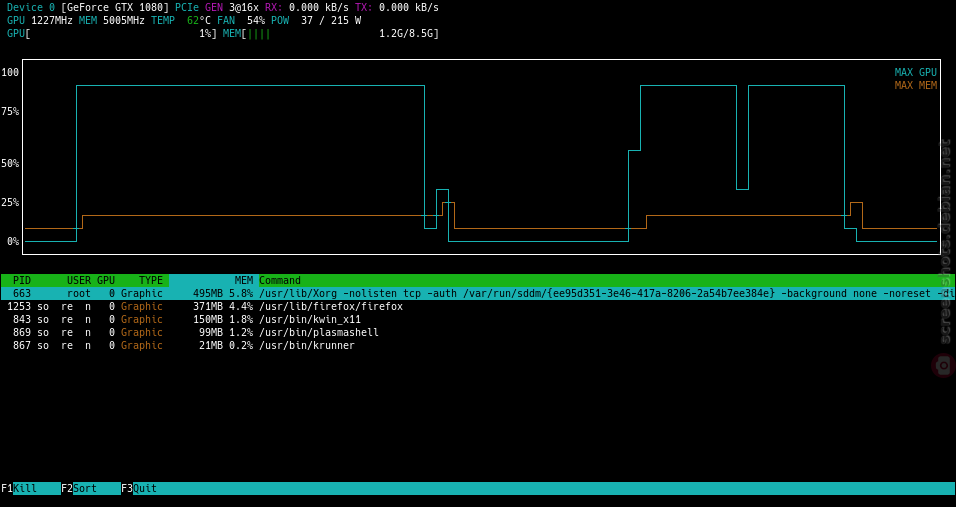This screenshot has width=956, height=507.
Task: Click the PID column header
Action: coord(22,280)
